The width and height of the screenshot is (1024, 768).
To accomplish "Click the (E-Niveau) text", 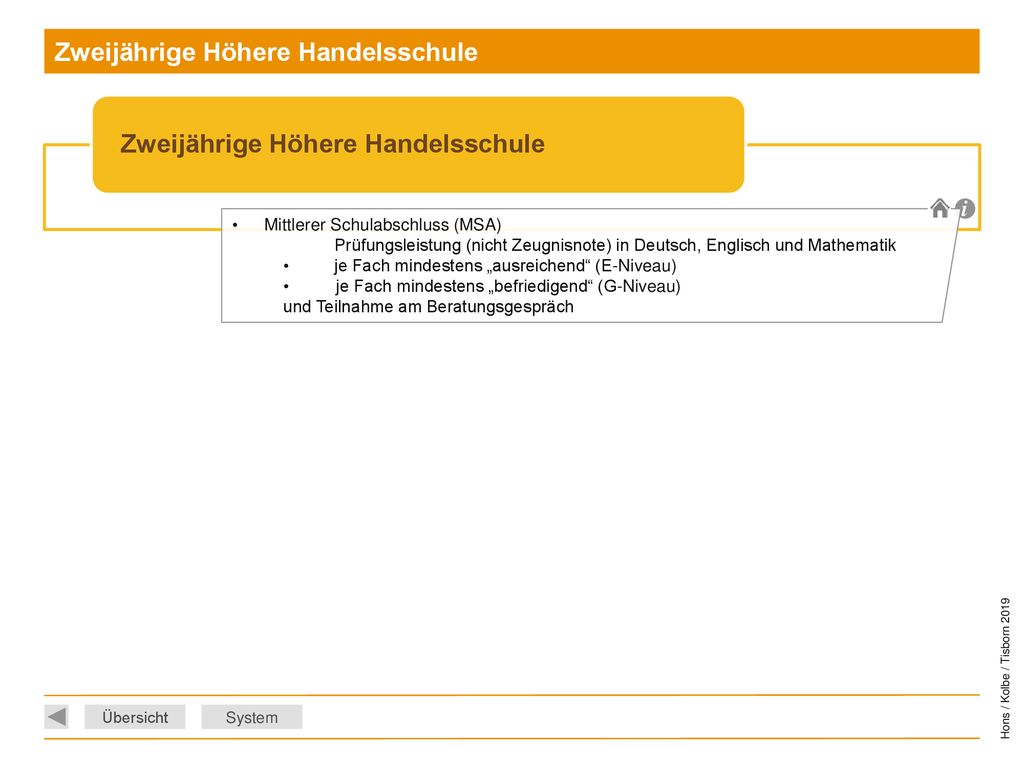I will [635, 266].
